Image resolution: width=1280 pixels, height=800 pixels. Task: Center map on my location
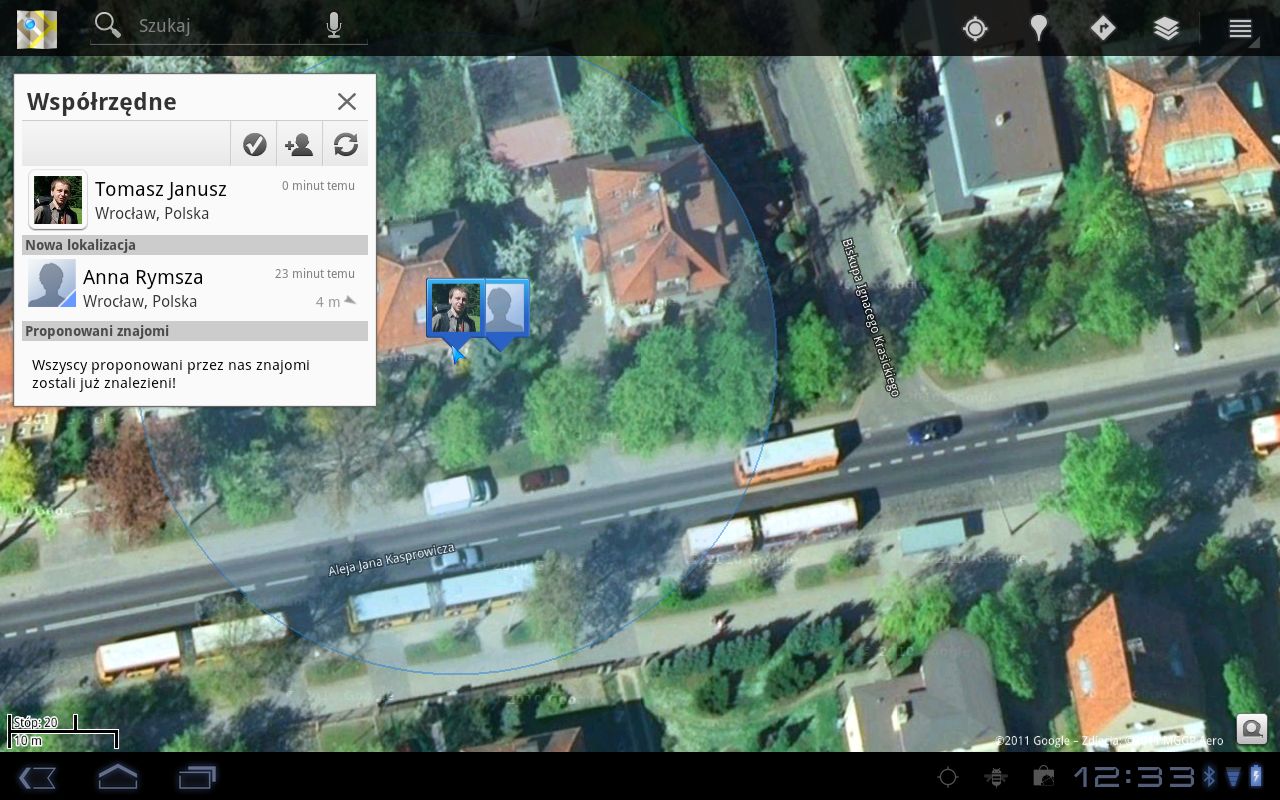pos(975,28)
